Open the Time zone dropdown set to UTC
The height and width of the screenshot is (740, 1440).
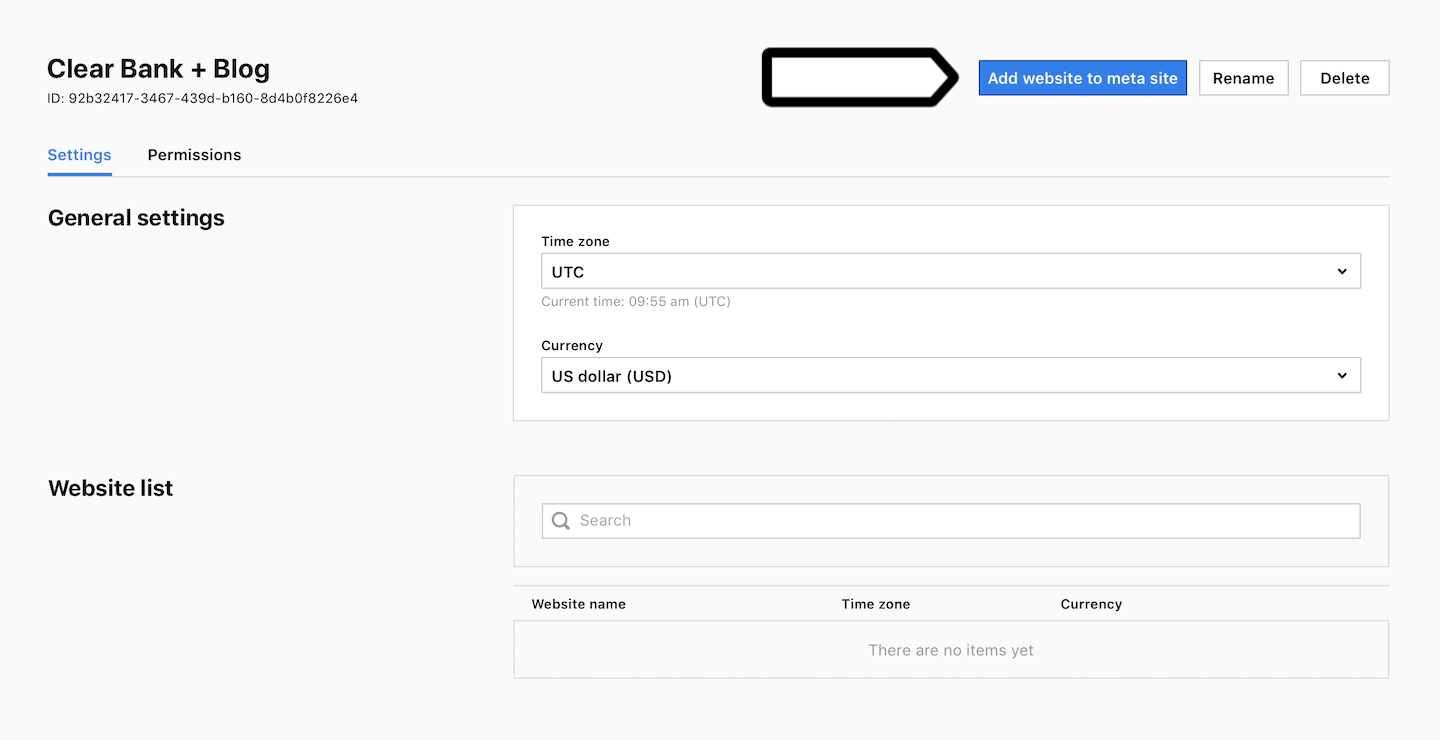[951, 271]
